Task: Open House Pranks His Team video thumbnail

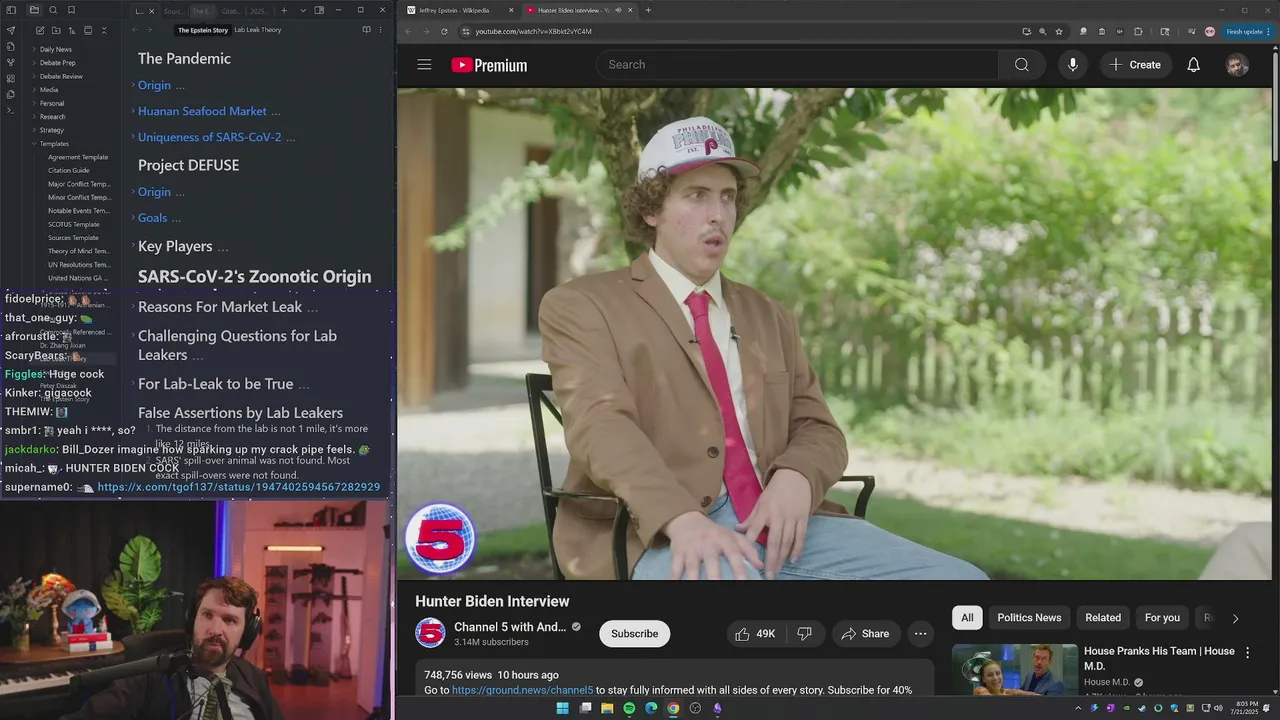Action: pyautogui.click(x=1015, y=670)
